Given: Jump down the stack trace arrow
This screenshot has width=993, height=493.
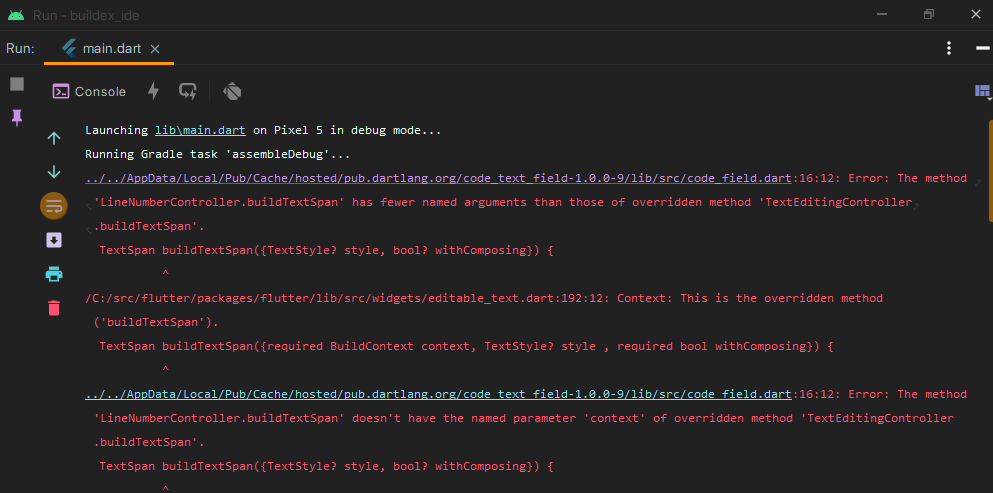Looking at the screenshot, I should (x=54, y=172).
